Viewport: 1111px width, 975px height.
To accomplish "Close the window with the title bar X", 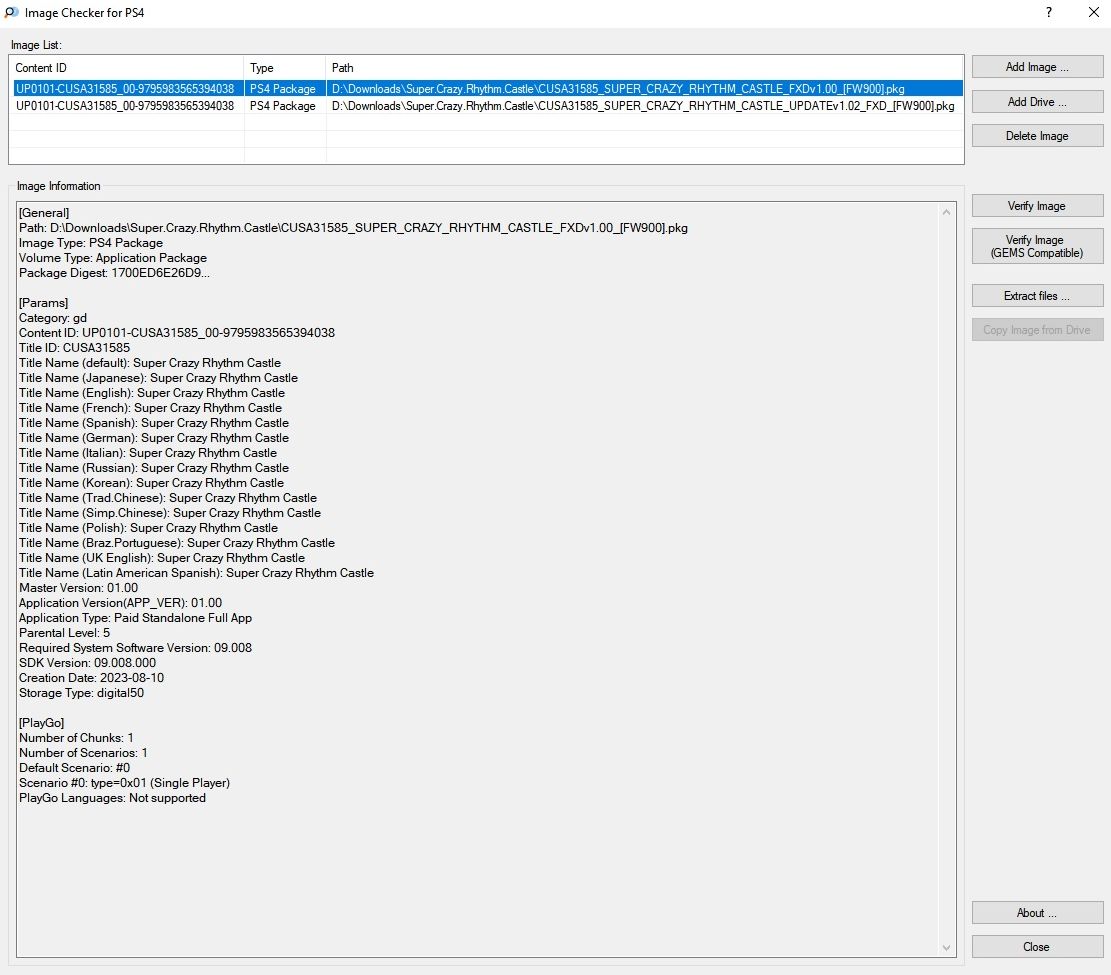I will pyautogui.click(x=1093, y=13).
